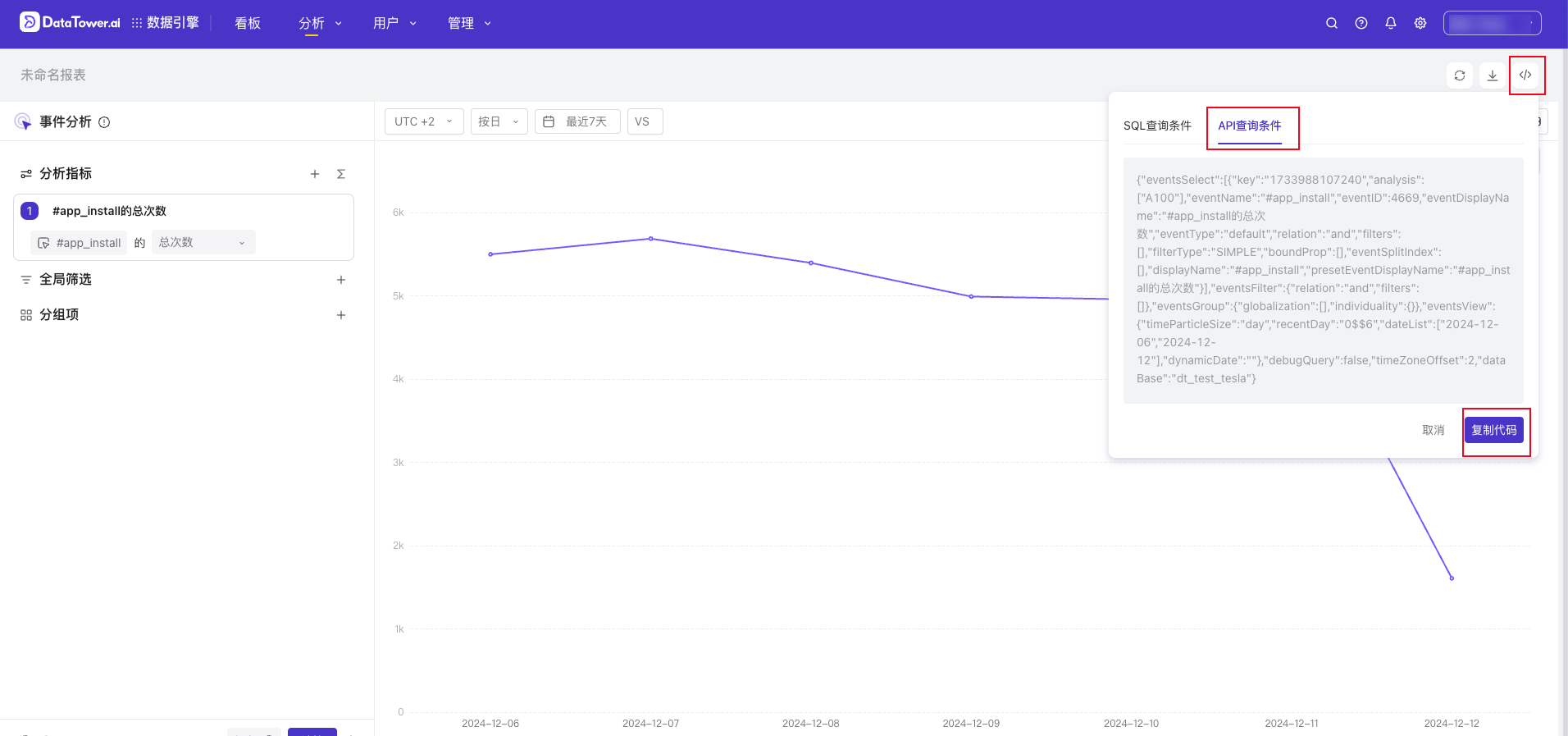Add a group item with 分组项 plus

pyautogui.click(x=341, y=315)
